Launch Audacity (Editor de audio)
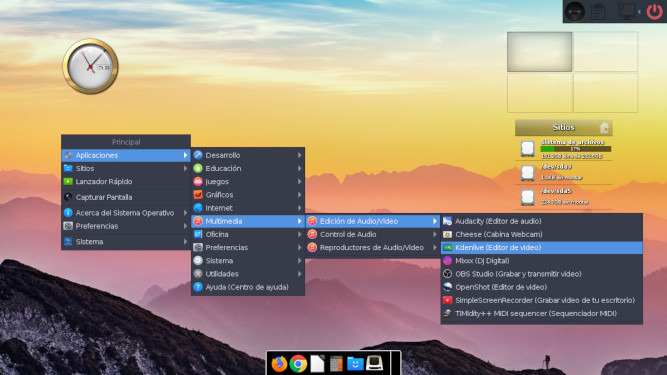Screen dimensions: 667x375 coord(542,221)
